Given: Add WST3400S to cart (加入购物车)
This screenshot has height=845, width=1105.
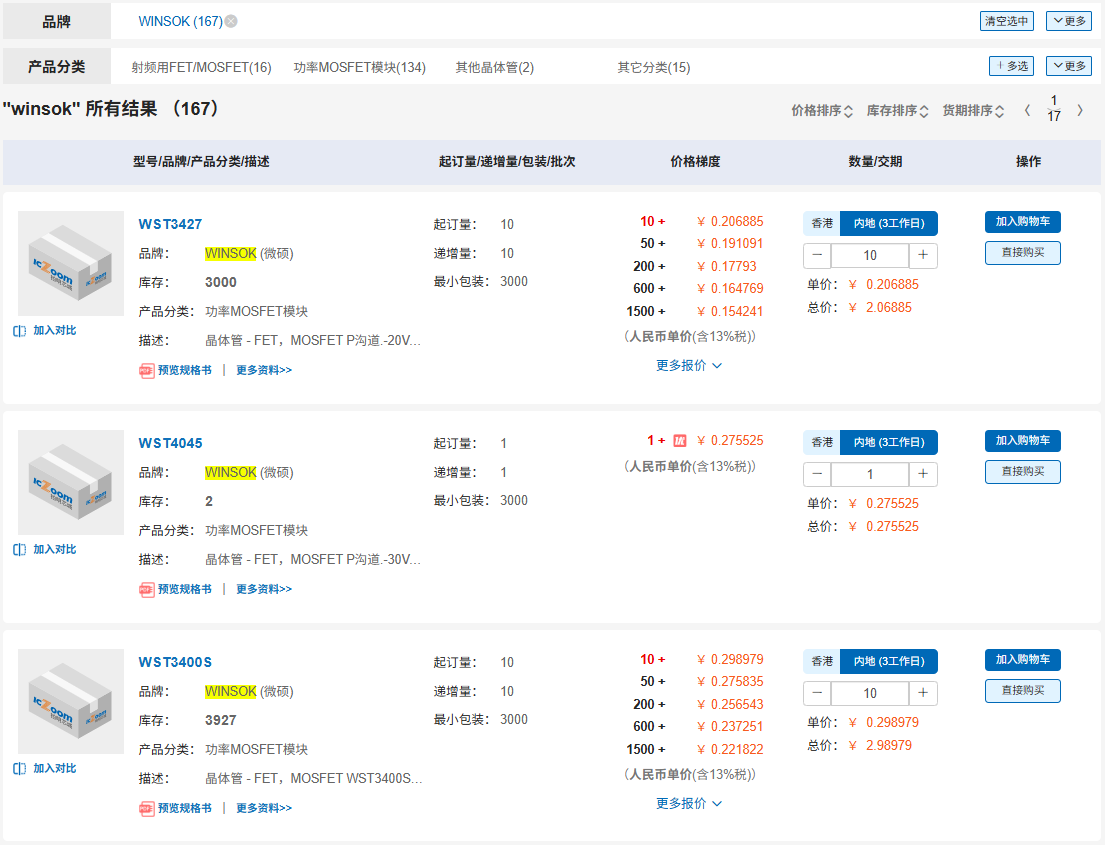Looking at the screenshot, I should 1023,660.
